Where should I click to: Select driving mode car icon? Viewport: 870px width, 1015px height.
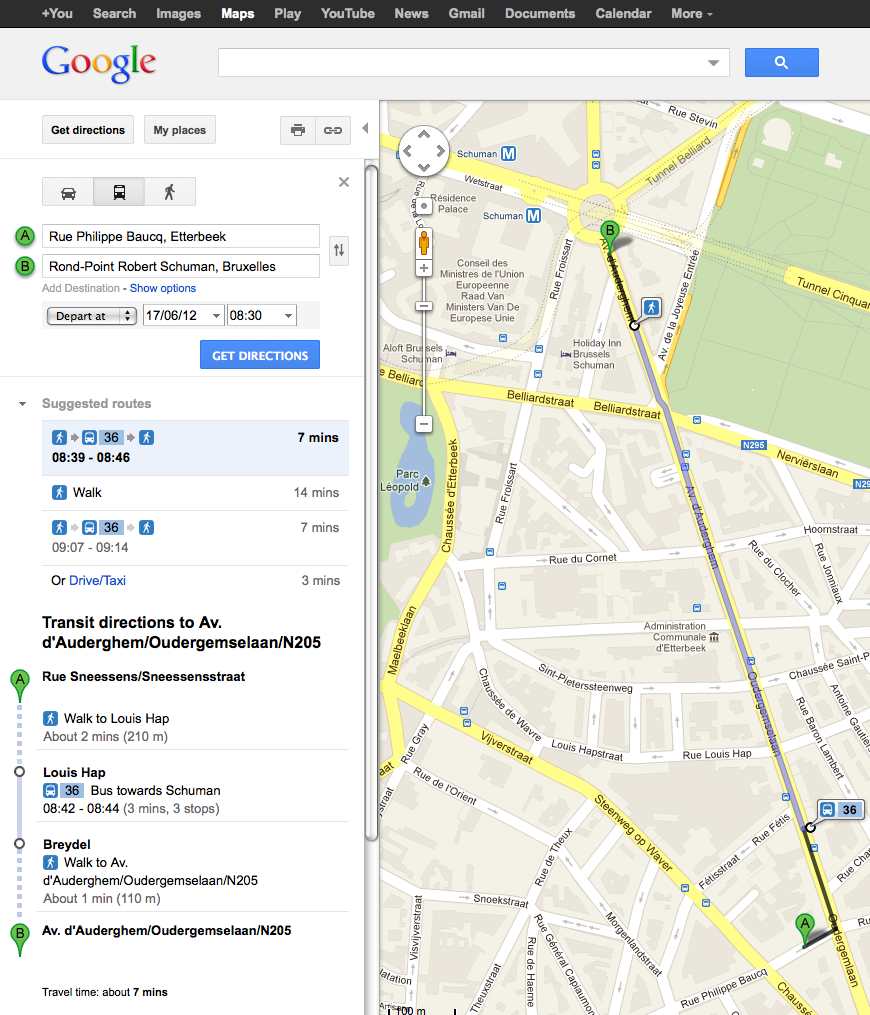[68, 192]
